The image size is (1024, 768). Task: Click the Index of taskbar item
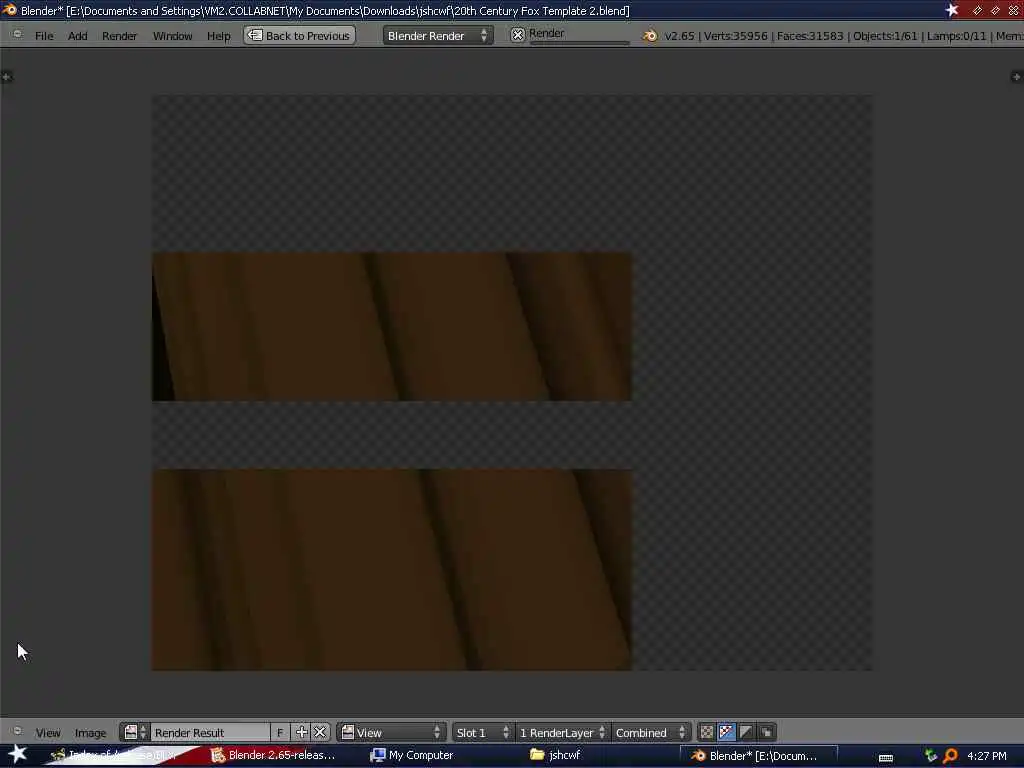116,755
